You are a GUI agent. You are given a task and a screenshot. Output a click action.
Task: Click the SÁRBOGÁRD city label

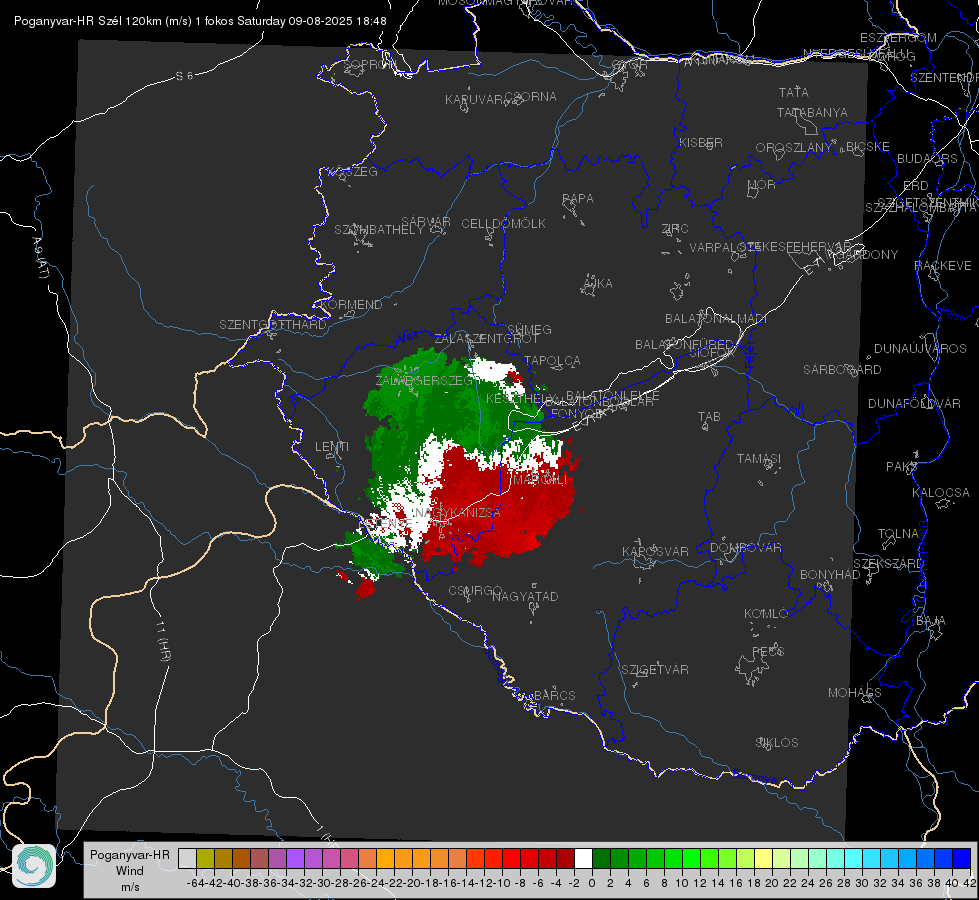coord(842,370)
